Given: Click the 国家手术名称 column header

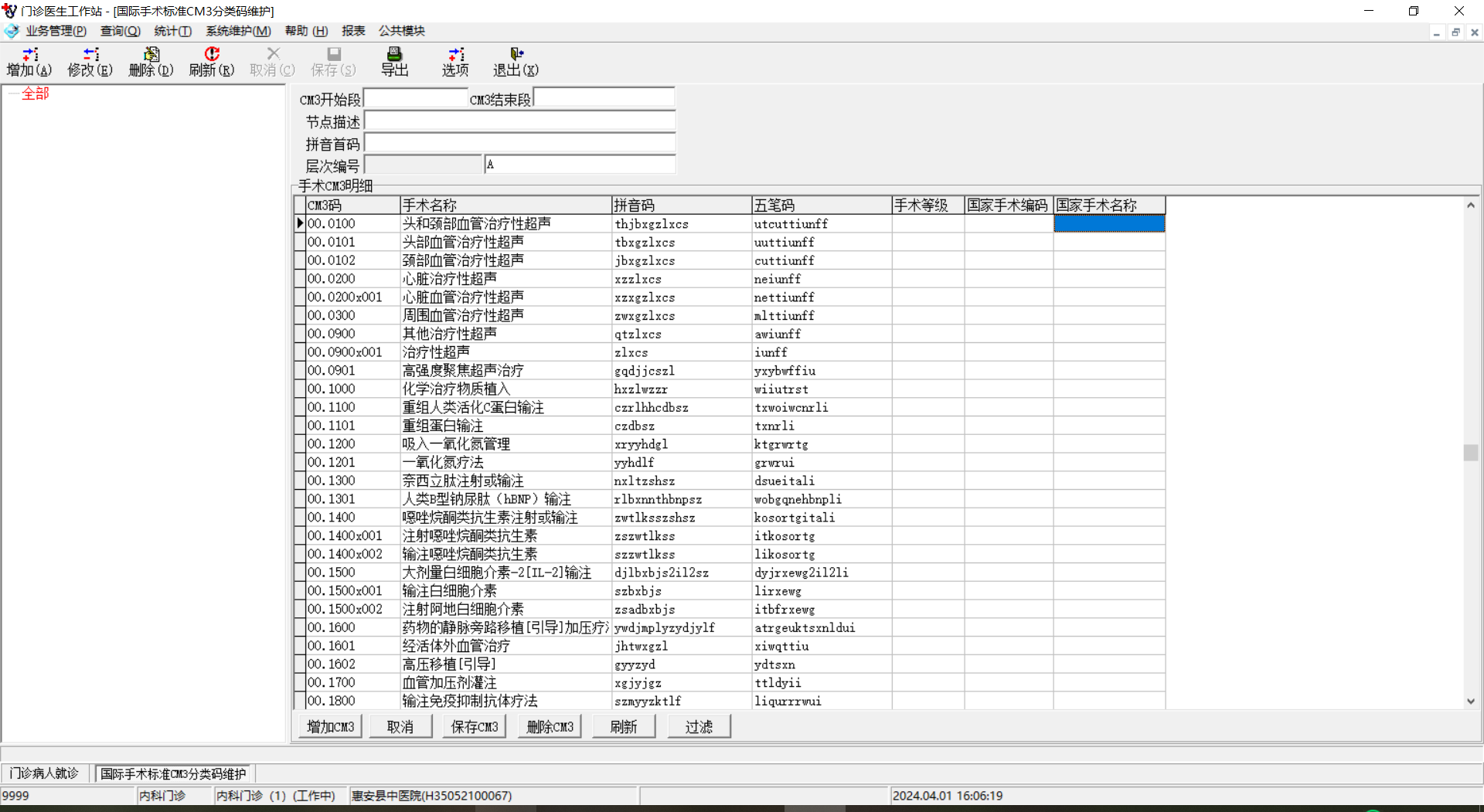Looking at the screenshot, I should (x=1110, y=205).
